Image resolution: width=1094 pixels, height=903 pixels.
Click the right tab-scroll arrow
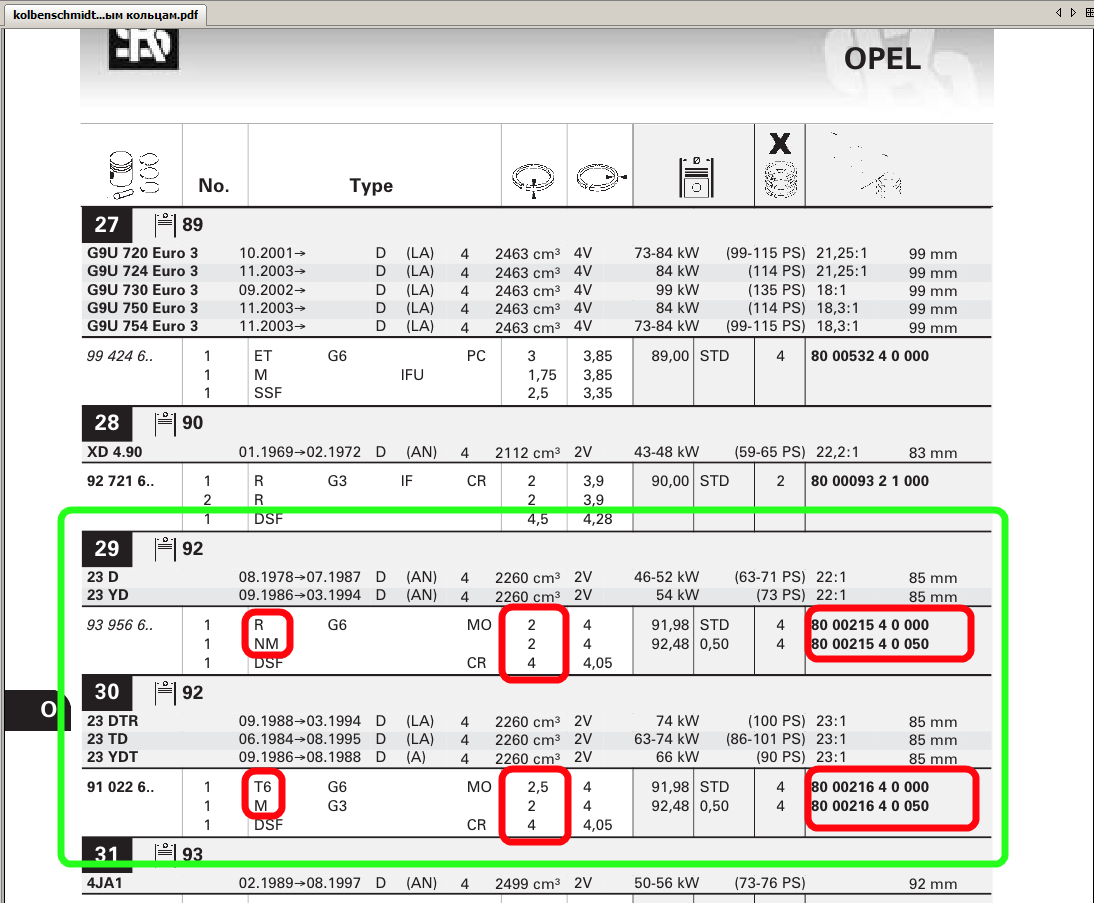point(1073,12)
